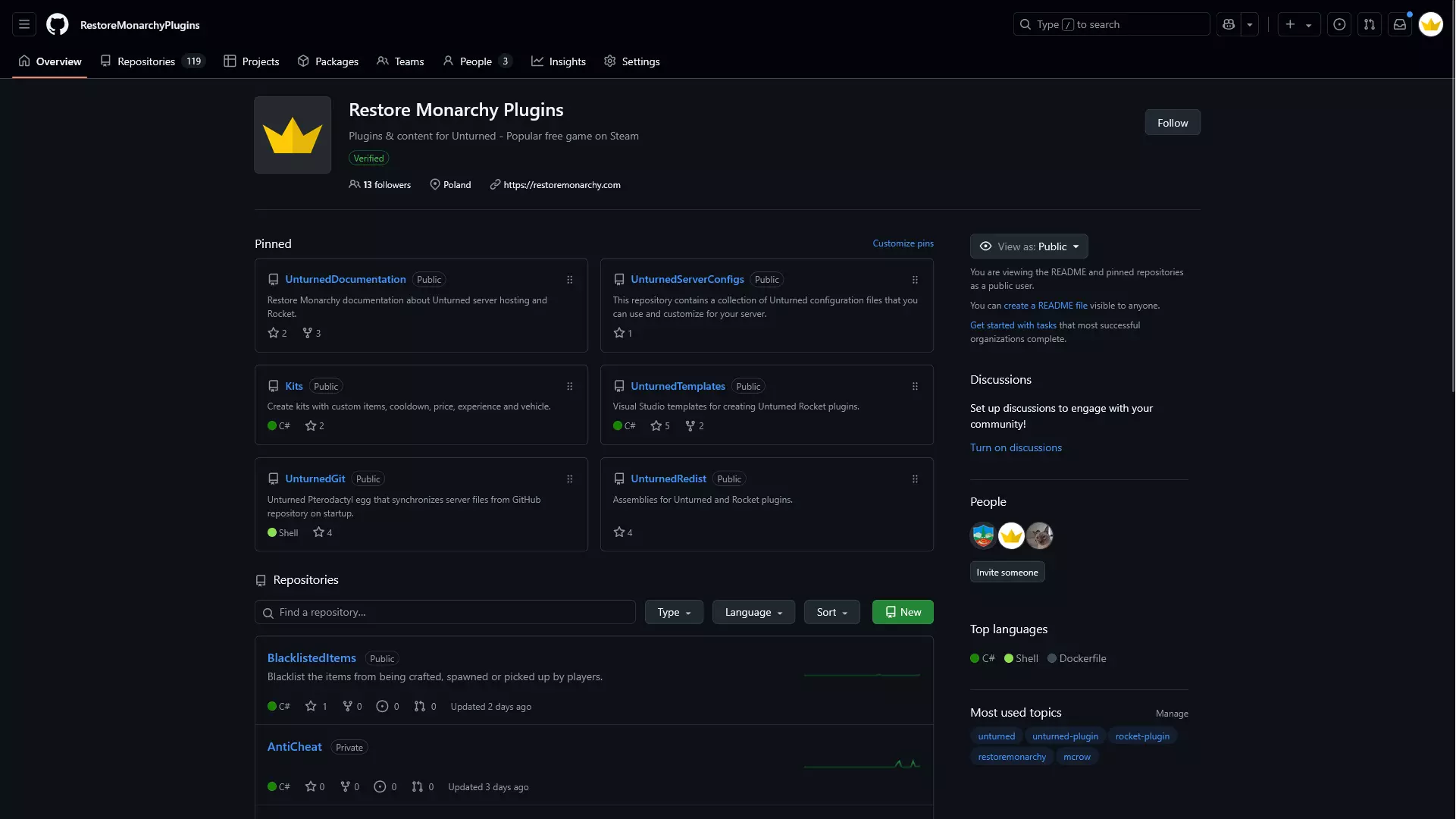Screen dimensions: 1456x819
Task: Switch to the Overview tab
Action: 50,61
